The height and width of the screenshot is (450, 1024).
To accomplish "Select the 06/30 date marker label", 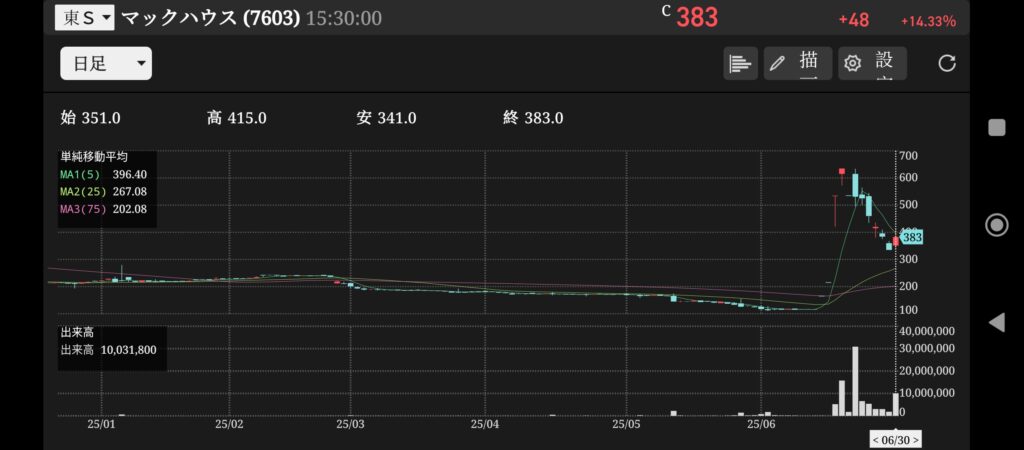I will pos(896,440).
